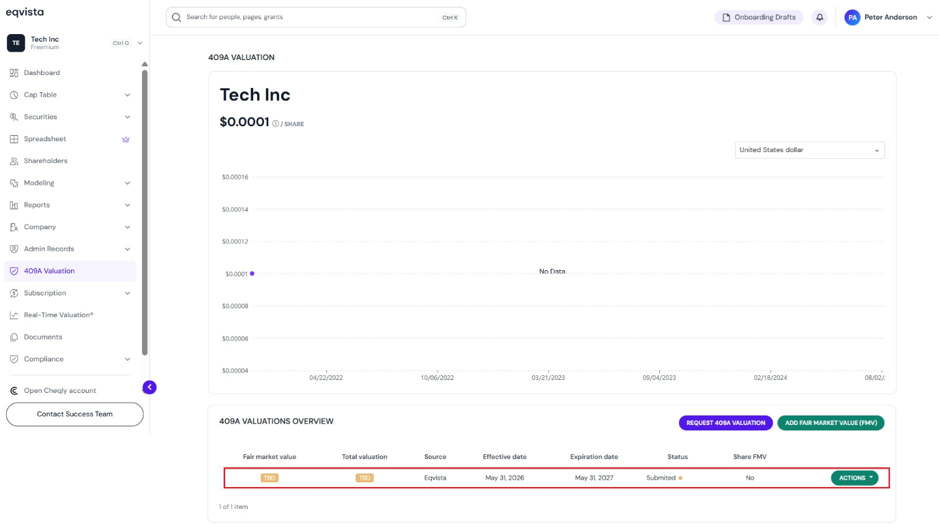Click the '1 of 1 item' pagination text
Image resolution: width=939 pixels, height=528 pixels.
234,507
